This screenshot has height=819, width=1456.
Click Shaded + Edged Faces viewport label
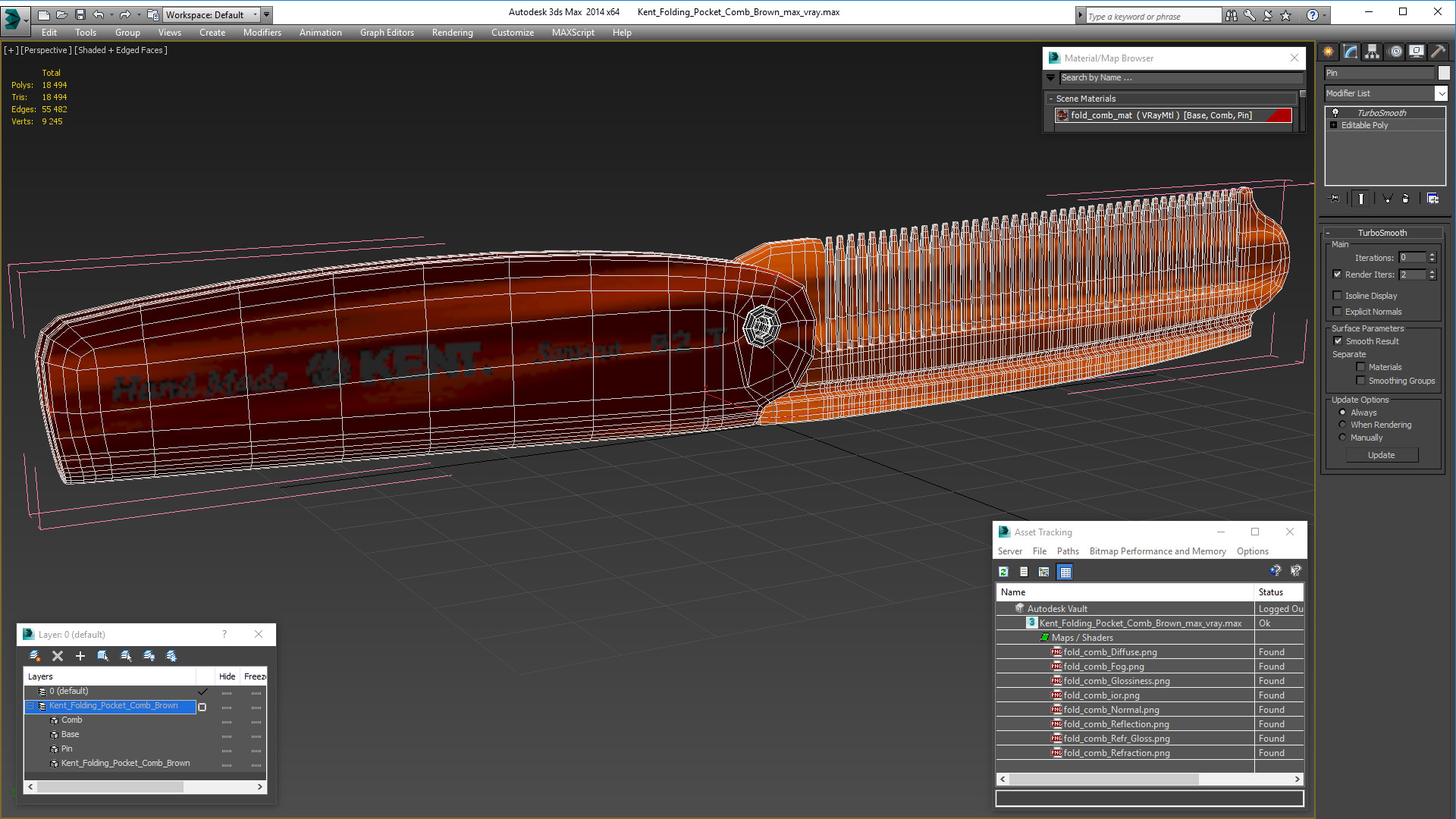coord(120,50)
